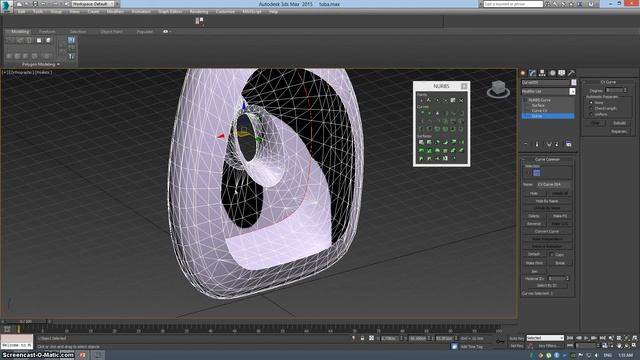Click the Hide By Name button
640x360 pixels.
547,201
